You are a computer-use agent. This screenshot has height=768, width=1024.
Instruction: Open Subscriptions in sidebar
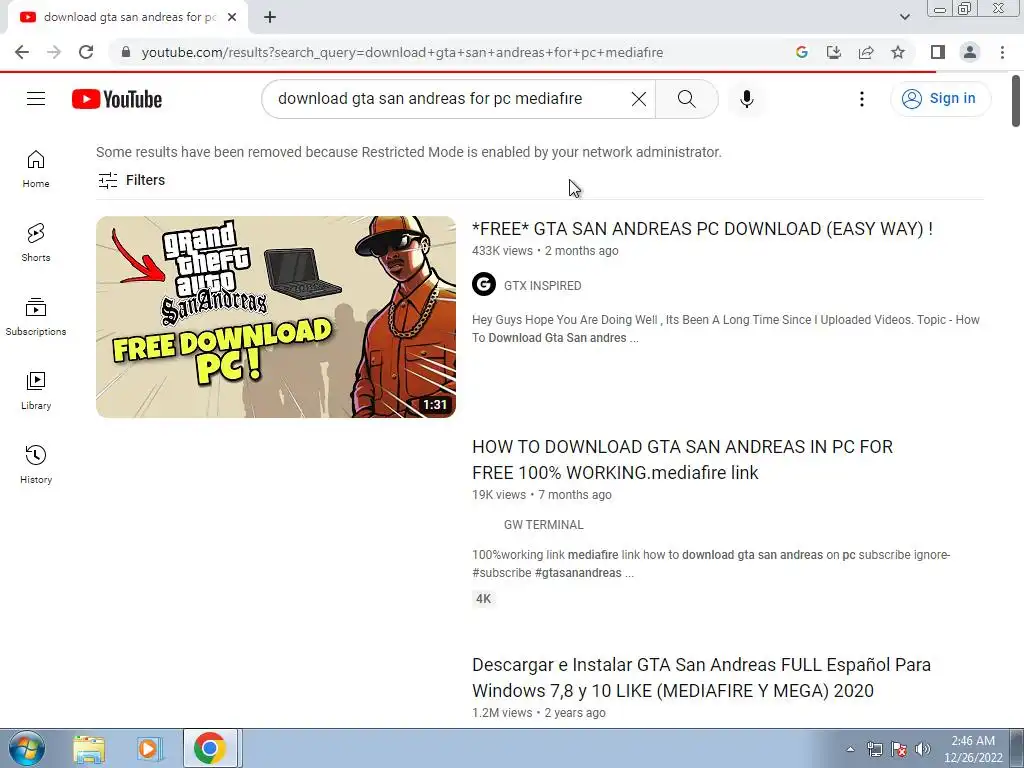[x=36, y=317]
